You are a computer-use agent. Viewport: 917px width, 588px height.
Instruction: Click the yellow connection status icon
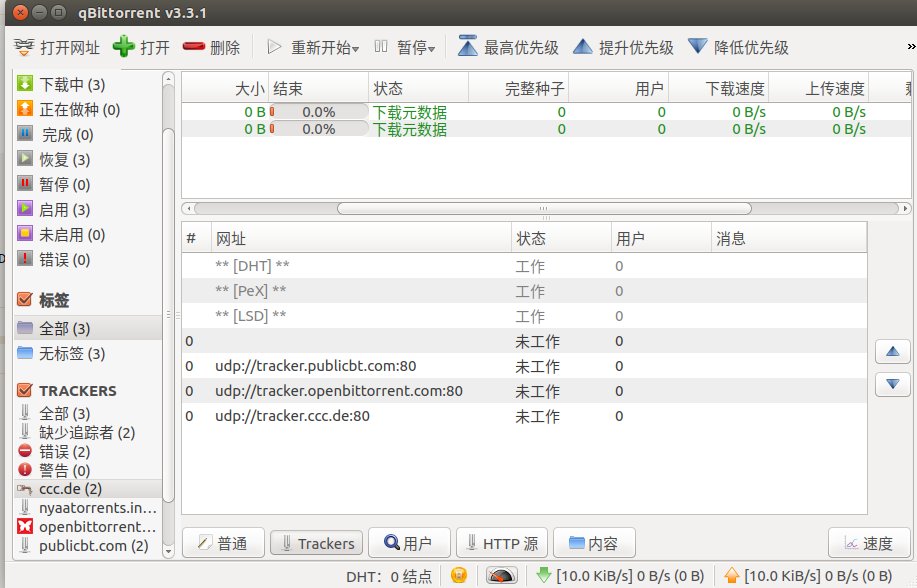459,576
